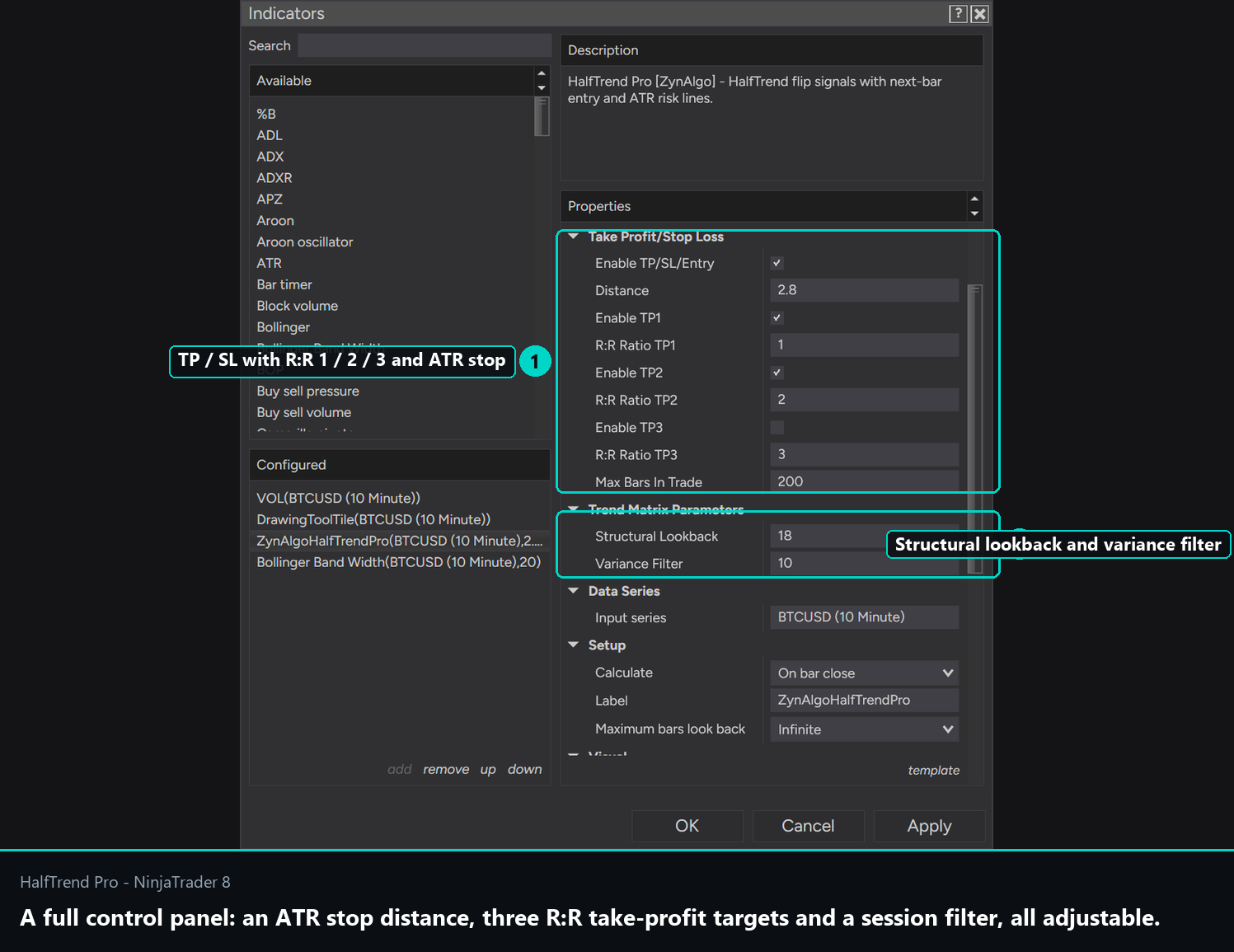Check the Enable TP3 checkbox
The image size is (1234, 952).
[777, 427]
